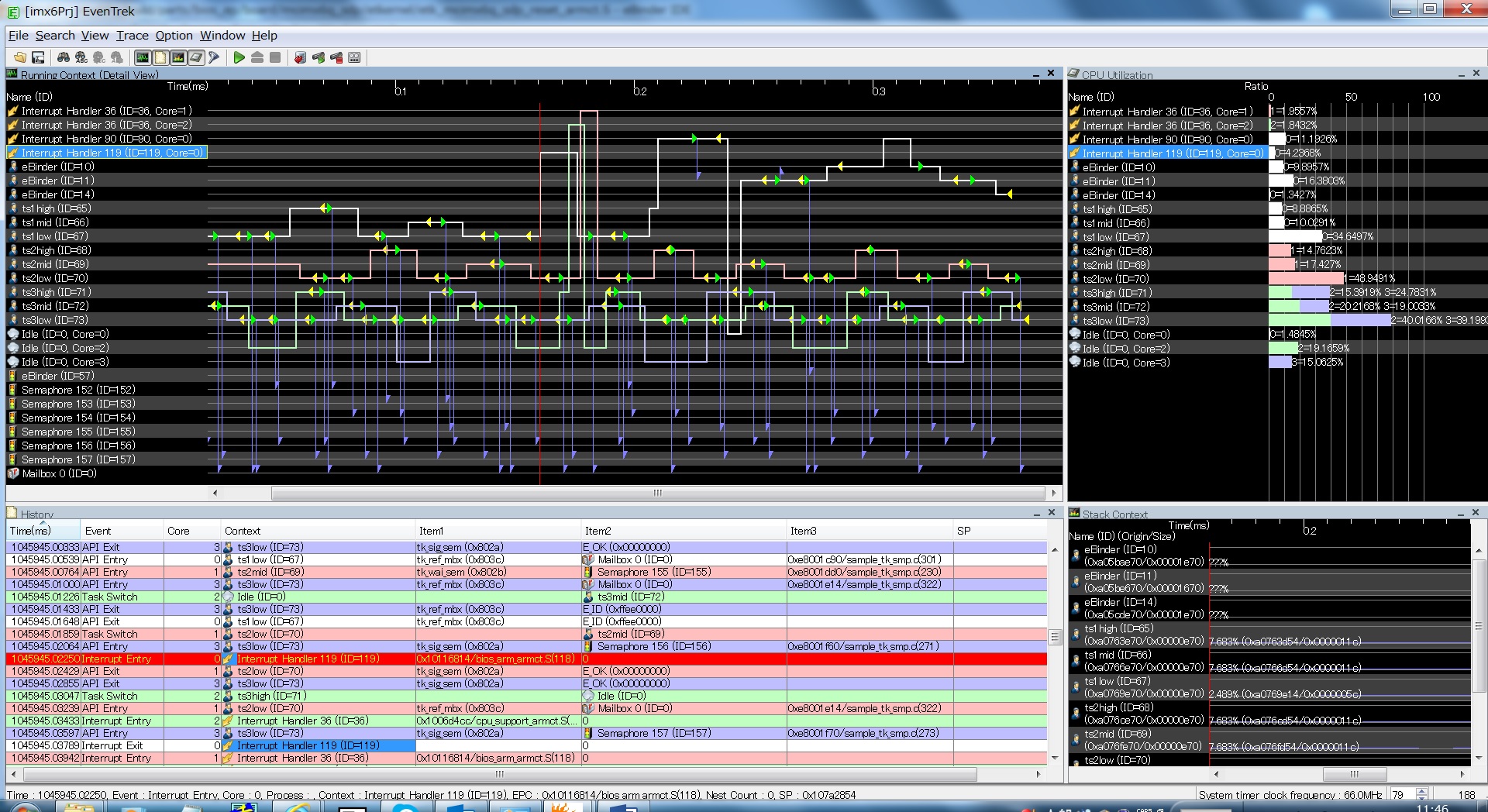Open the Trace menu
Viewport: 1488px width, 812px height.
pyautogui.click(x=132, y=36)
